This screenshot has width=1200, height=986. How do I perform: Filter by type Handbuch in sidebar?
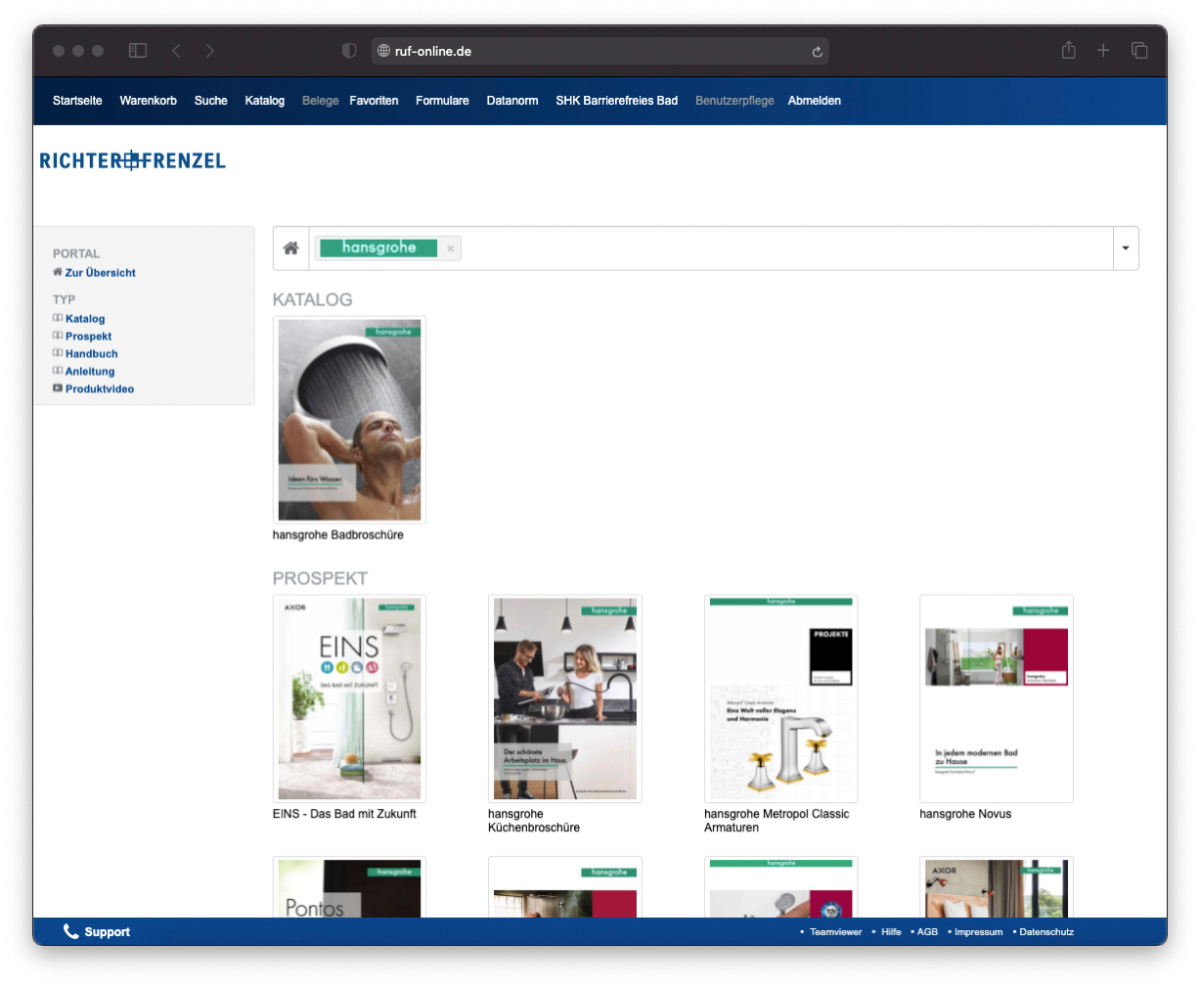click(x=91, y=354)
